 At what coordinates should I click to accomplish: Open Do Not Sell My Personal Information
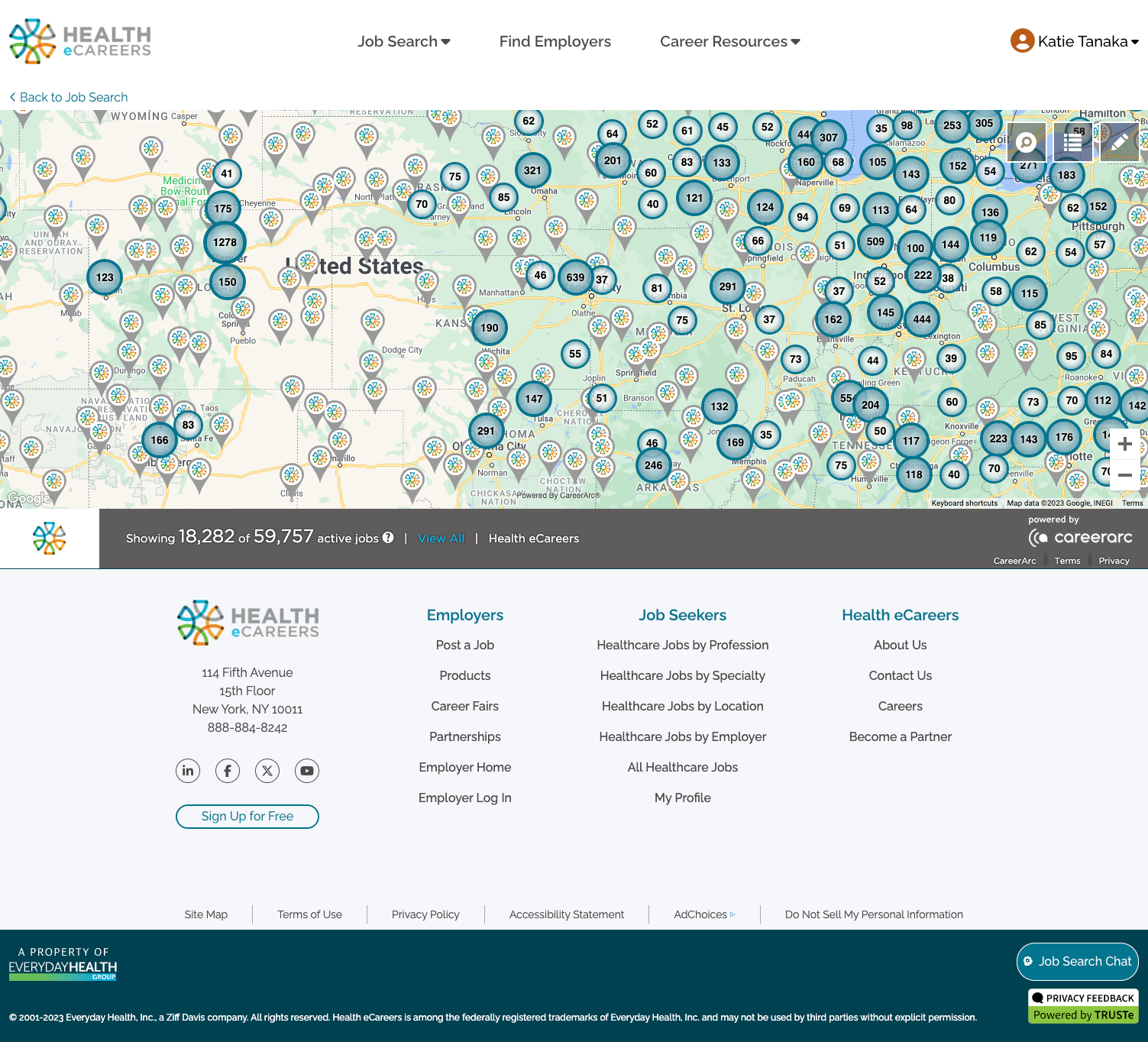[x=874, y=914]
